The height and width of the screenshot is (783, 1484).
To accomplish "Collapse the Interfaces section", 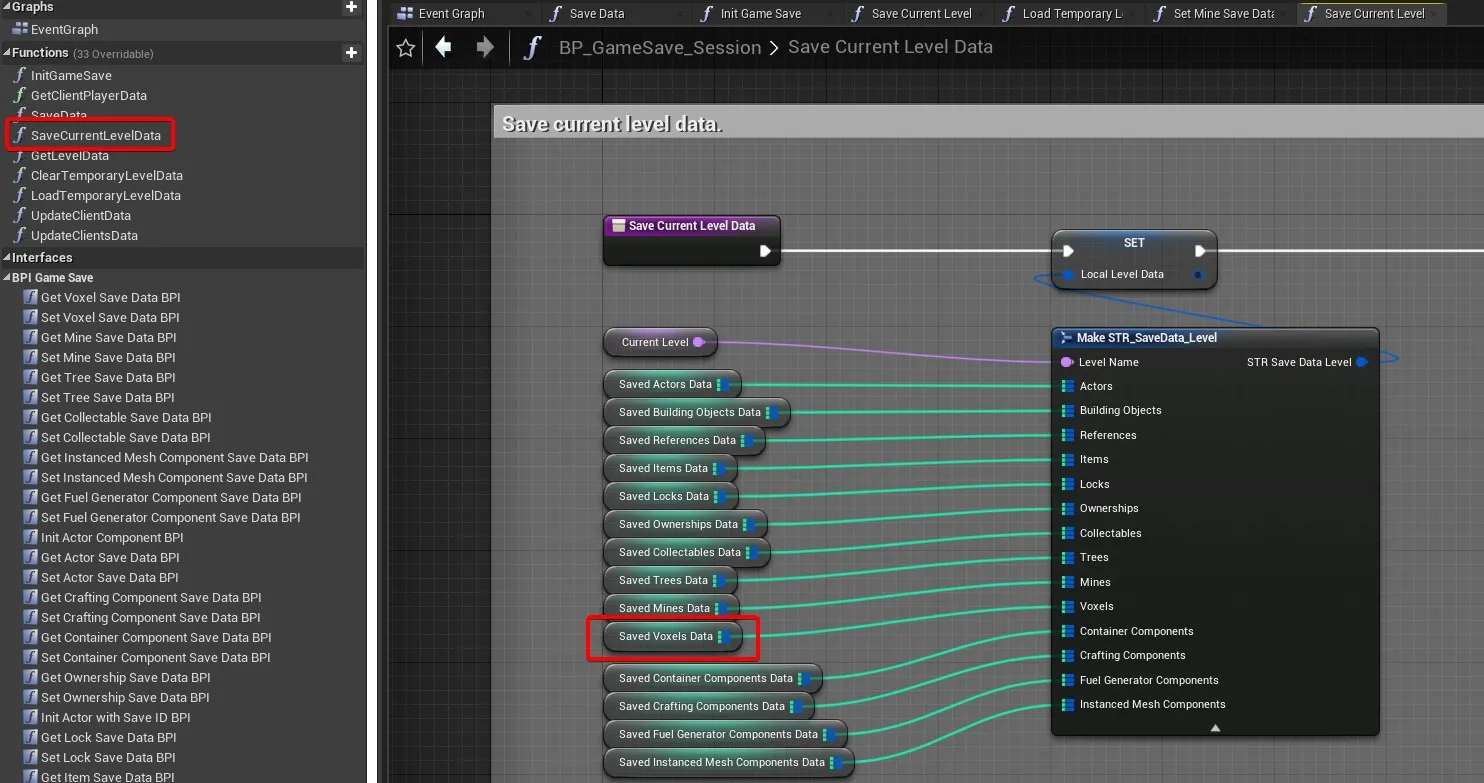I will tap(7, 258).
